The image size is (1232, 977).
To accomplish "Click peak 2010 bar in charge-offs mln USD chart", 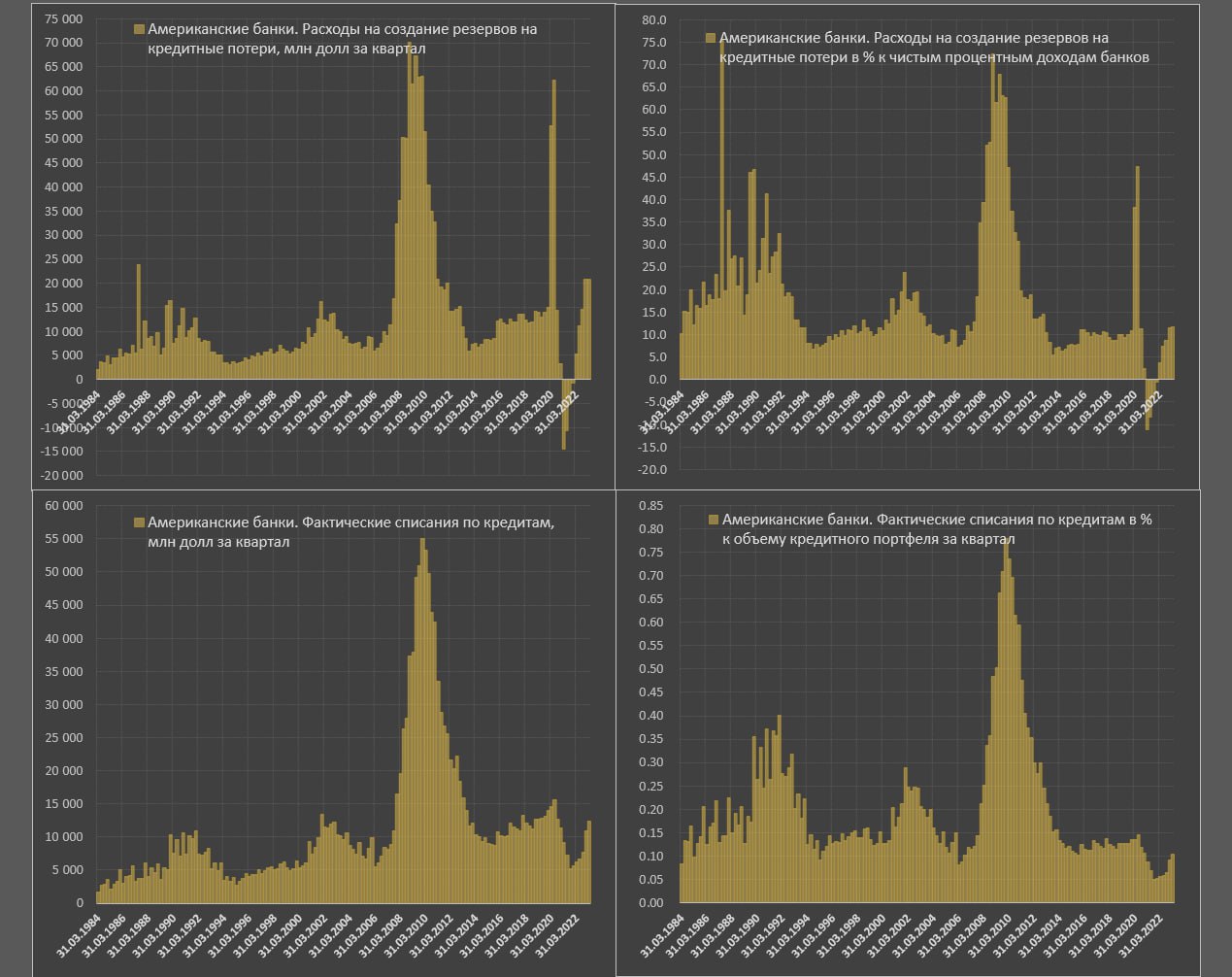I will [422, 721].
